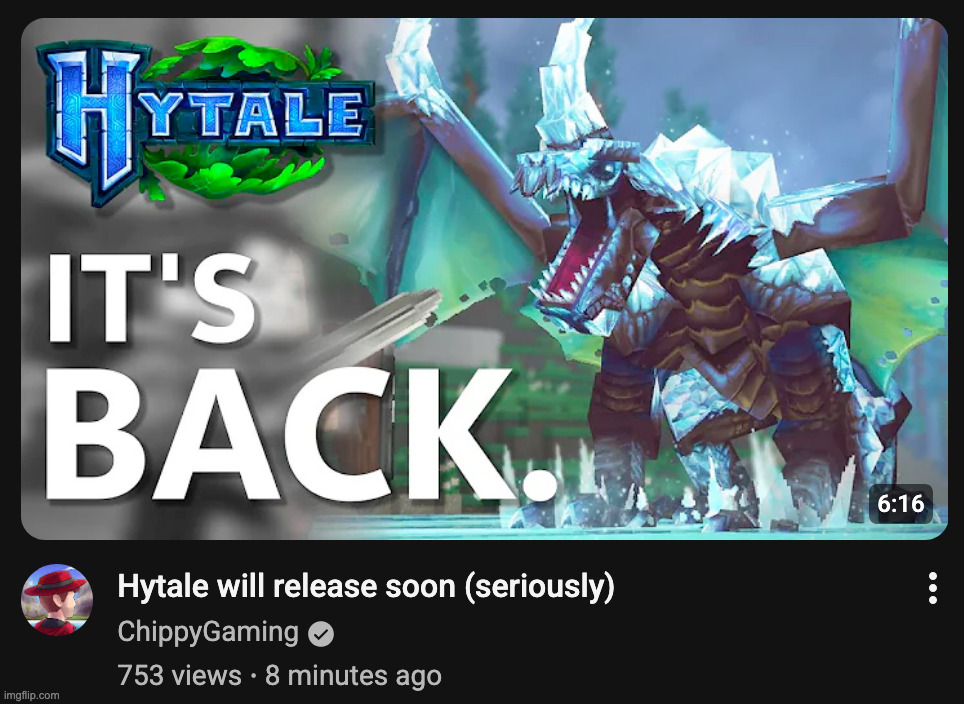Click the Hytale logo in thumbnail
This screenshot has height=704, width=964.
206,121
